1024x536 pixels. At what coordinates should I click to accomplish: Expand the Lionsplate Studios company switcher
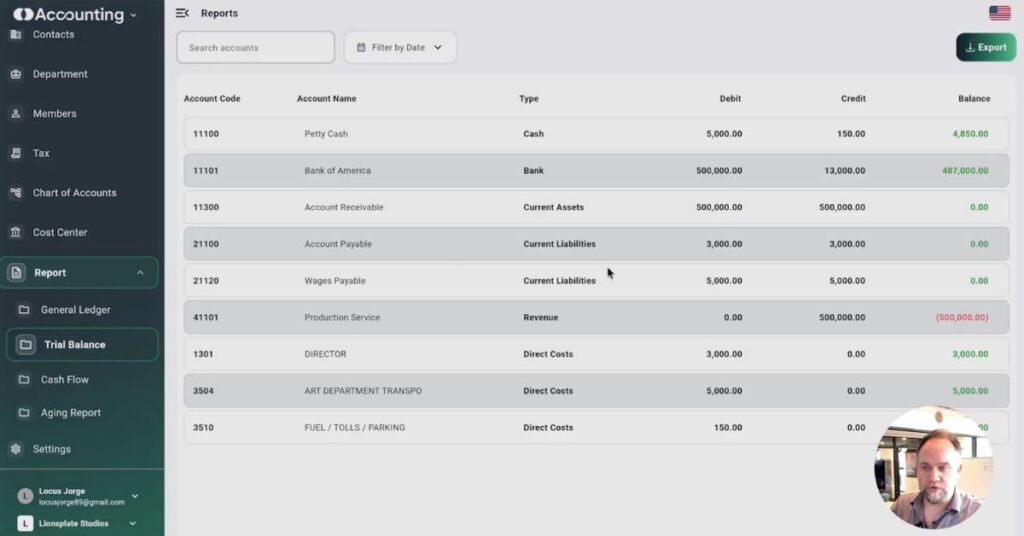click(132, 523)
